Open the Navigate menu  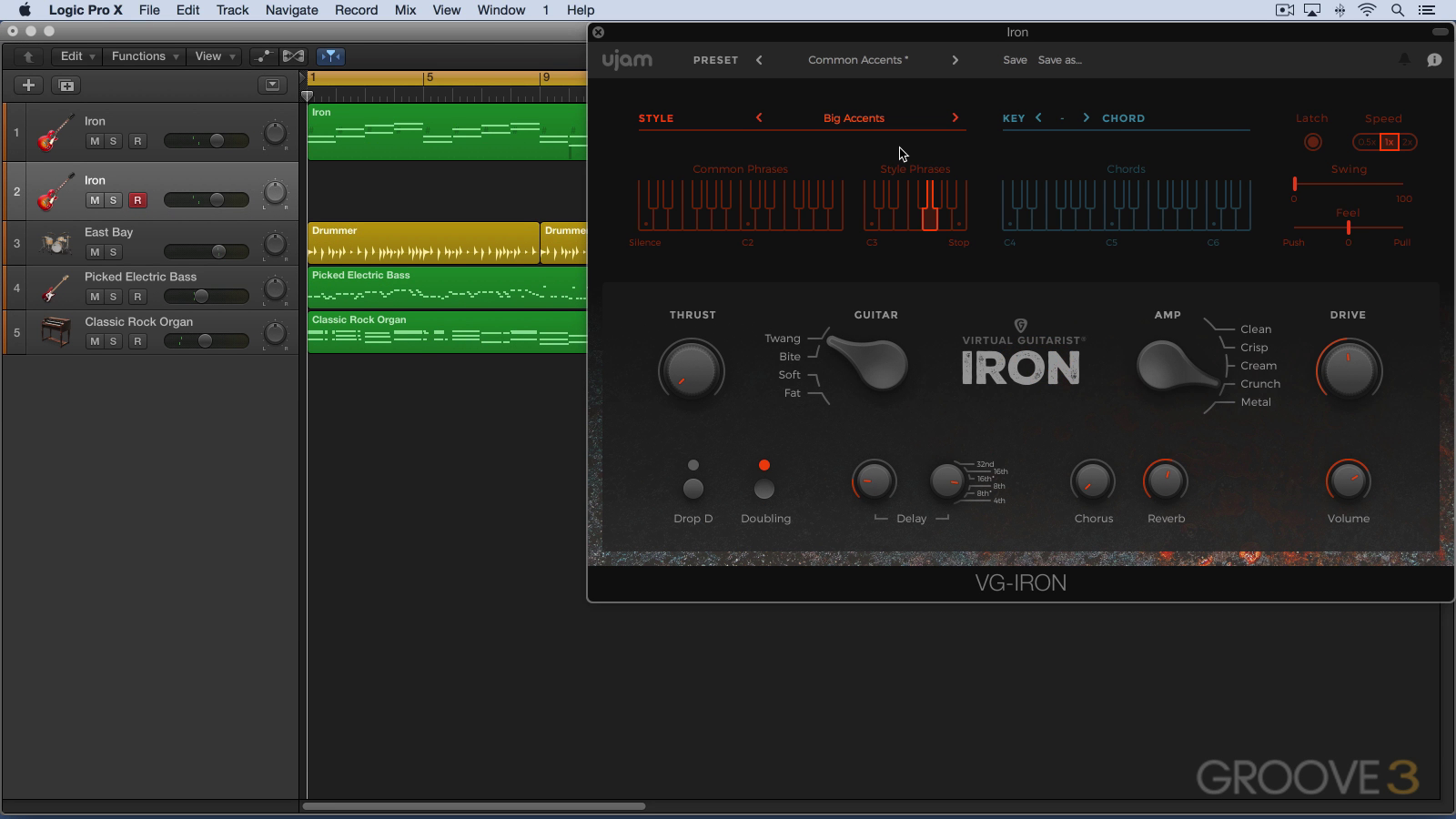click(291, 10)
